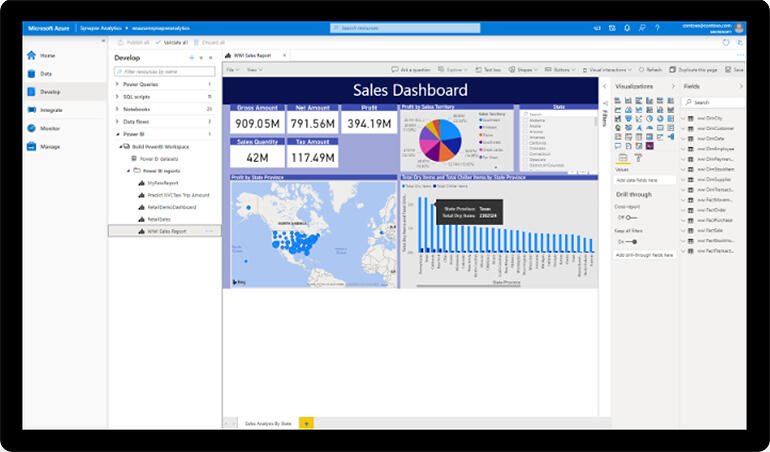Open the File menu
The width and height of the screenshot is (770, 452).
(x=232, y=70)
